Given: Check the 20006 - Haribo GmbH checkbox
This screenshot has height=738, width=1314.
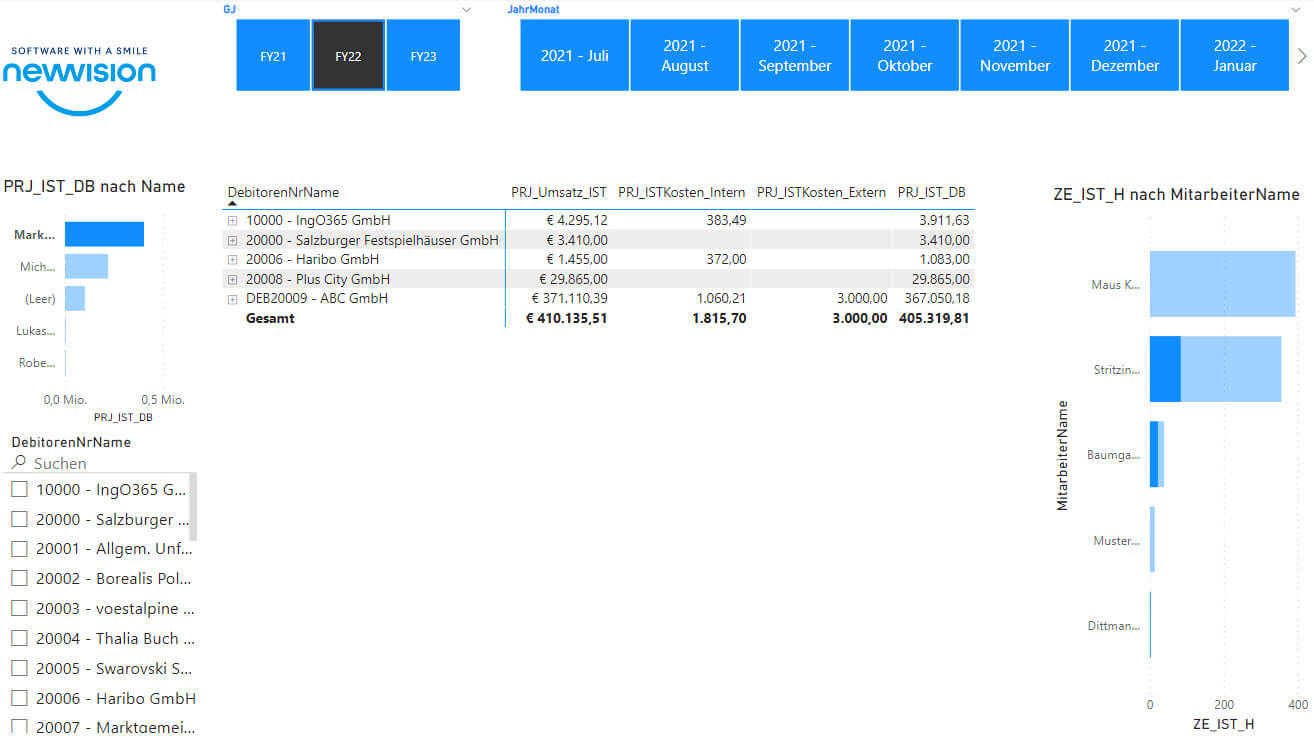Looking at the screenshot, I should coord(19,698).
